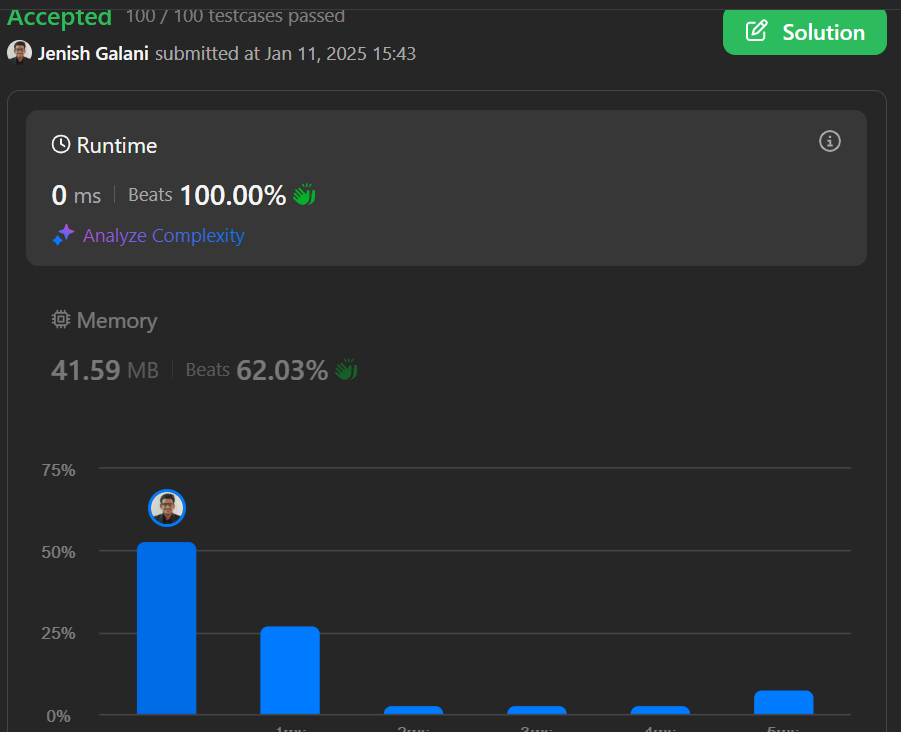Click the profile avatar beside Jenish Galani
This screenshot has width=901, height=732.
click(x=19, y=52)
